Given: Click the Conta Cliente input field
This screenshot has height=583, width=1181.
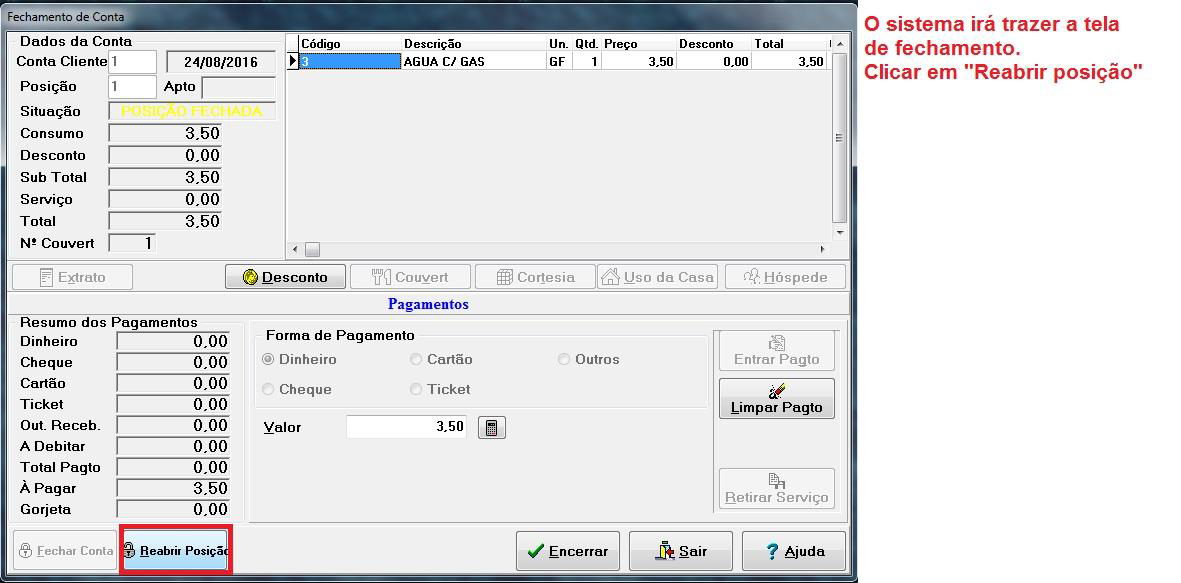Looking at the screenshot, I should point(133,62).
